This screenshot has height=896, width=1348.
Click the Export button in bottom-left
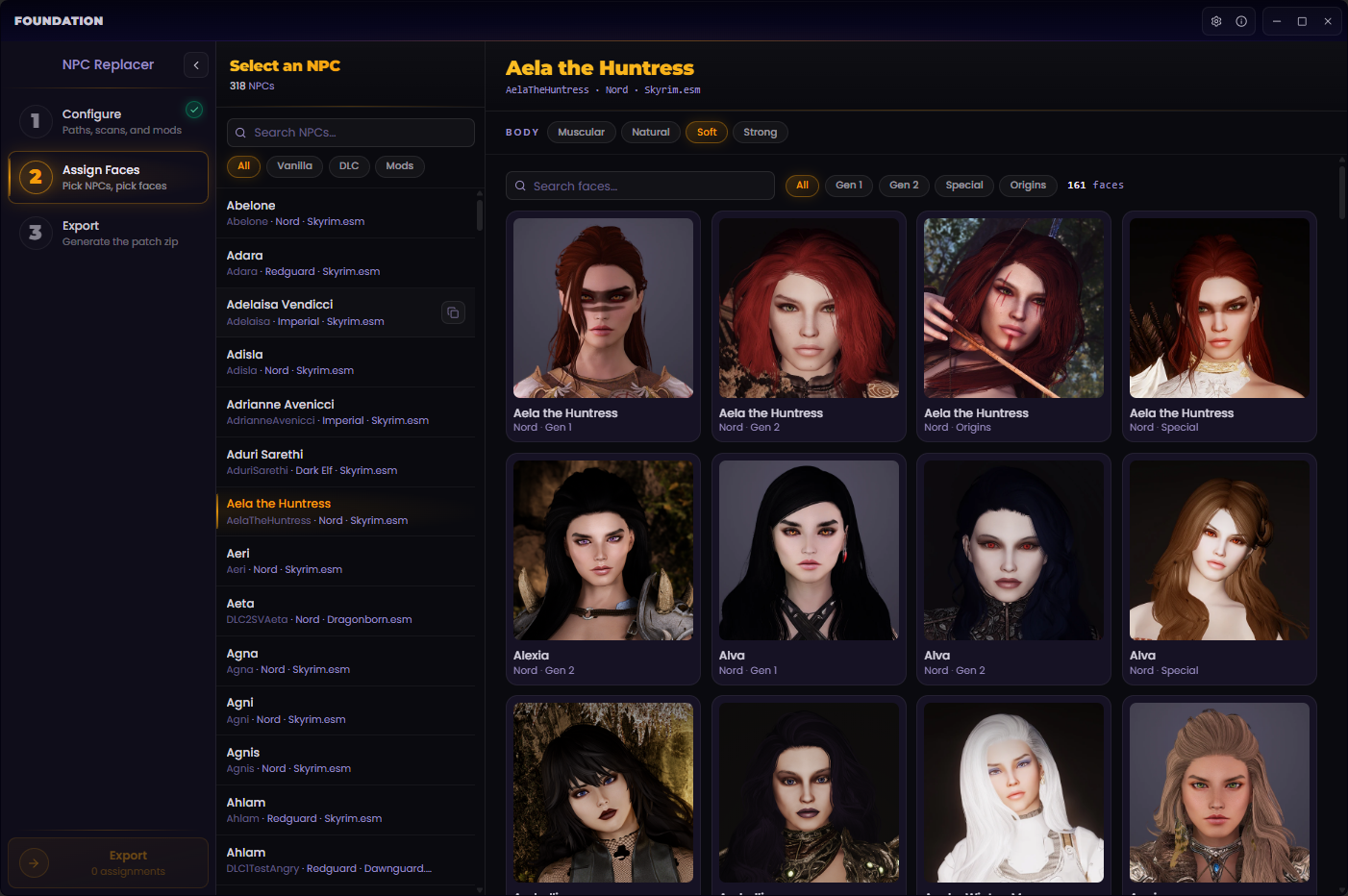[108, 862]
